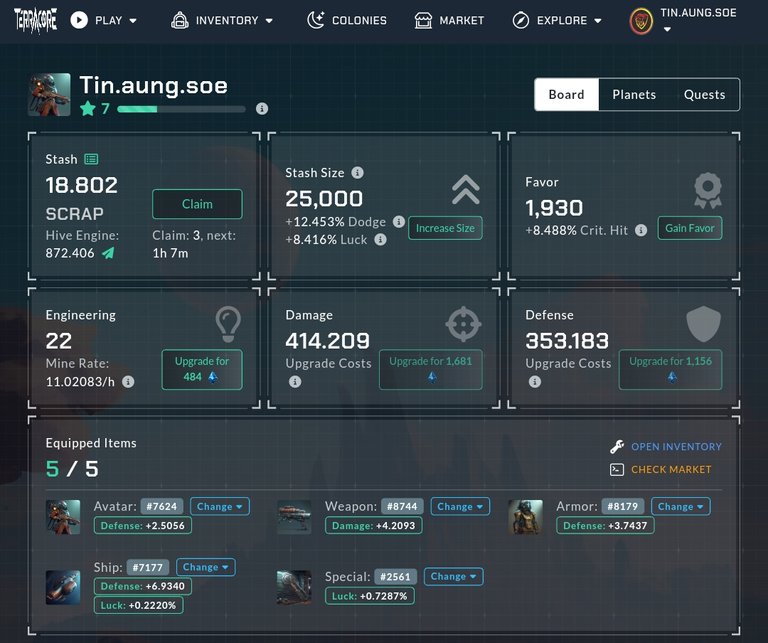This screenshot has width=768, height=643.
Task: Open the Stash list icon
Action: [91, 159]
